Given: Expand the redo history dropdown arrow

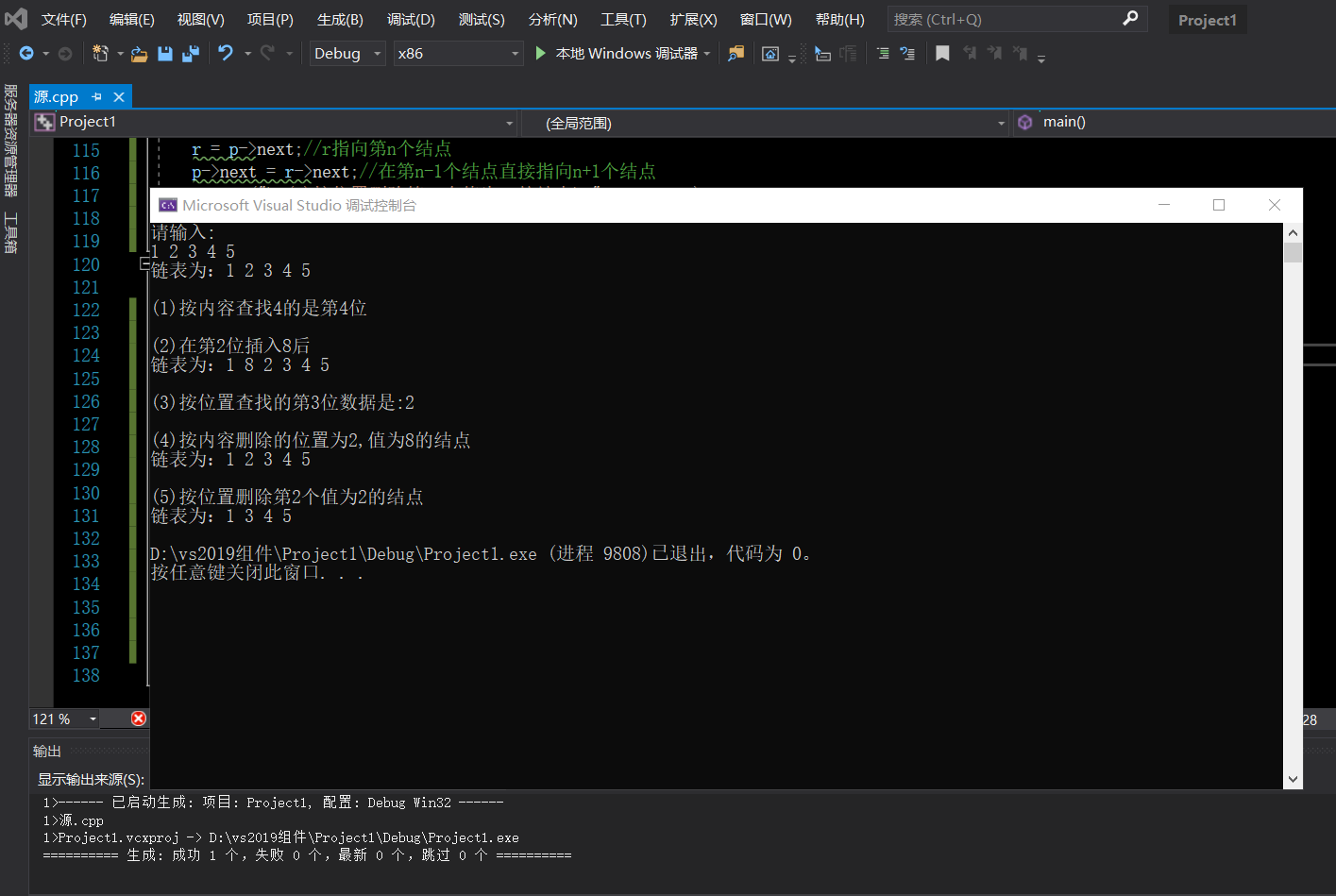Looking at the screenshot, I should 289,54.
